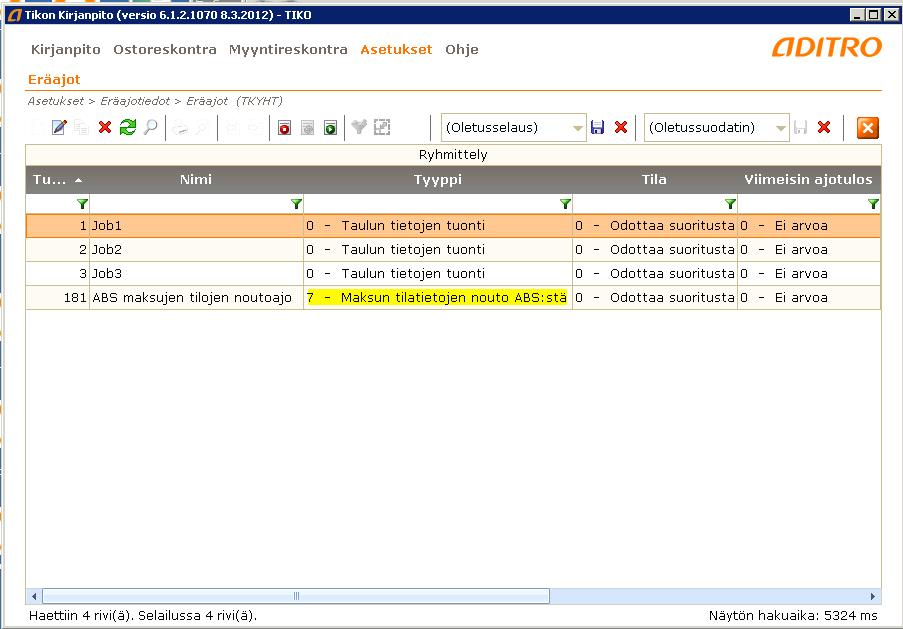Click the orange "Eräajot" page heading
This screenshot has width=903, height=629.
[54, 79]
